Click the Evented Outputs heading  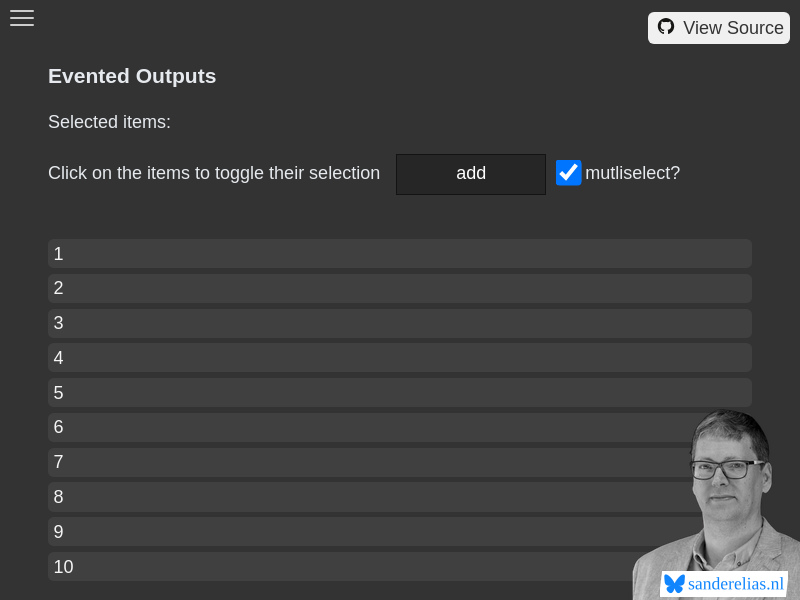(x=131, y=75)
